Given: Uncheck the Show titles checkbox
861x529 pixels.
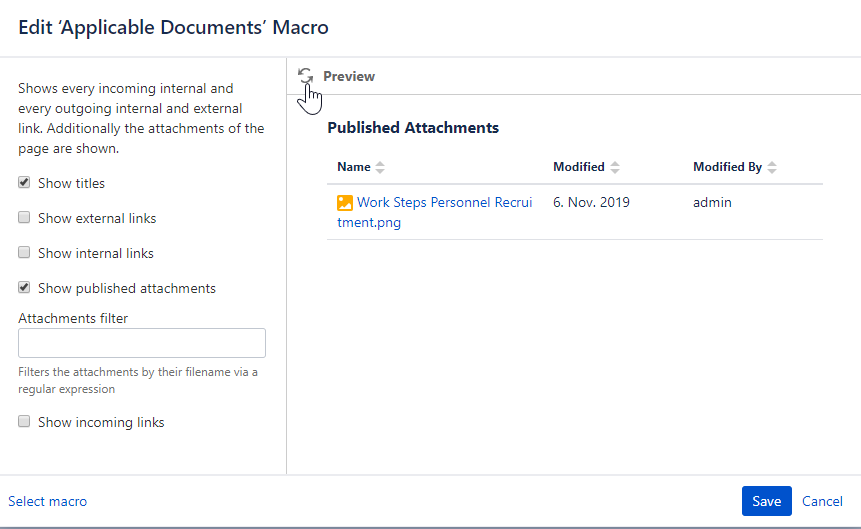Looking at the screenshot, I should [x=24, y=183].
